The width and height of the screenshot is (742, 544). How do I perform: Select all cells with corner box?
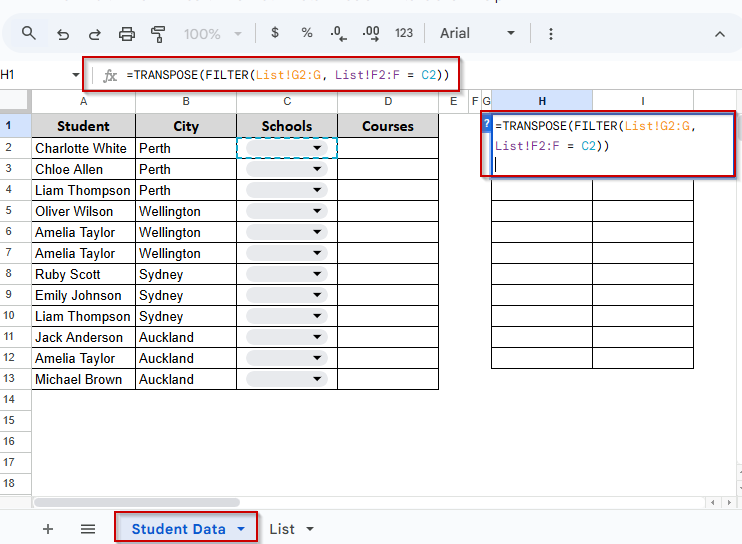tap(15, 101)
